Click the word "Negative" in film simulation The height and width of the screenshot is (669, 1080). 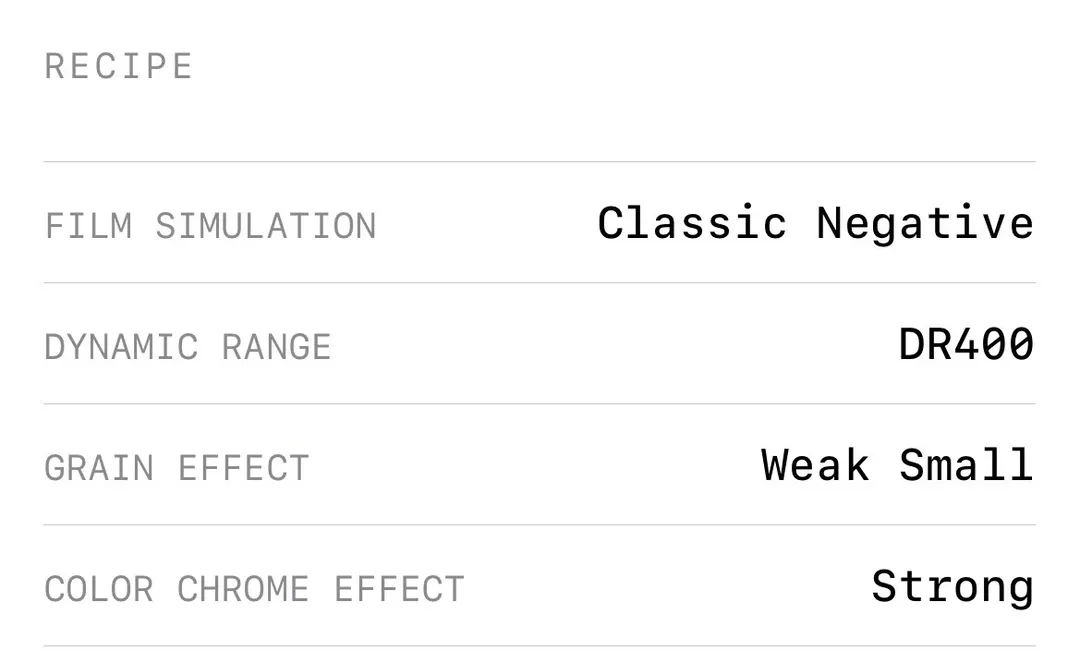925,223
